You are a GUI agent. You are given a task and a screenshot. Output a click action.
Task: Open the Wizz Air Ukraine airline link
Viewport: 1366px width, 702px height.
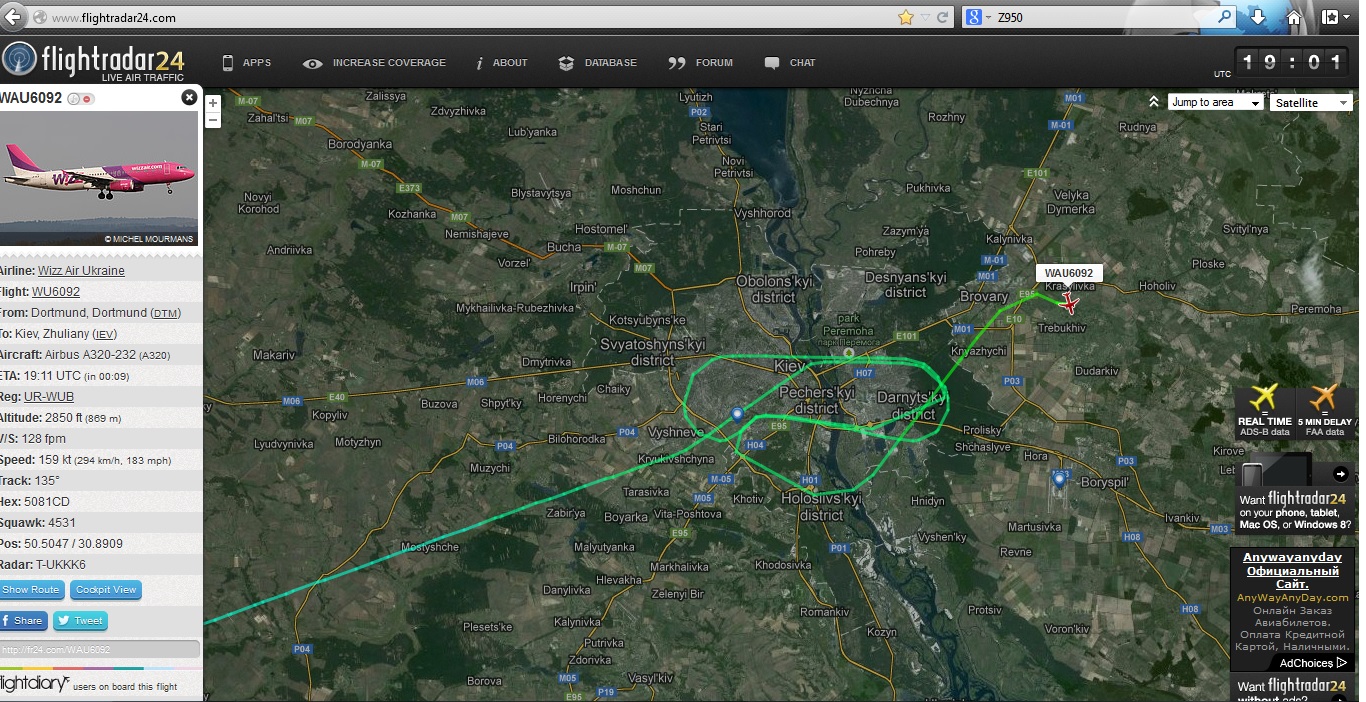[x=81, y=271]
